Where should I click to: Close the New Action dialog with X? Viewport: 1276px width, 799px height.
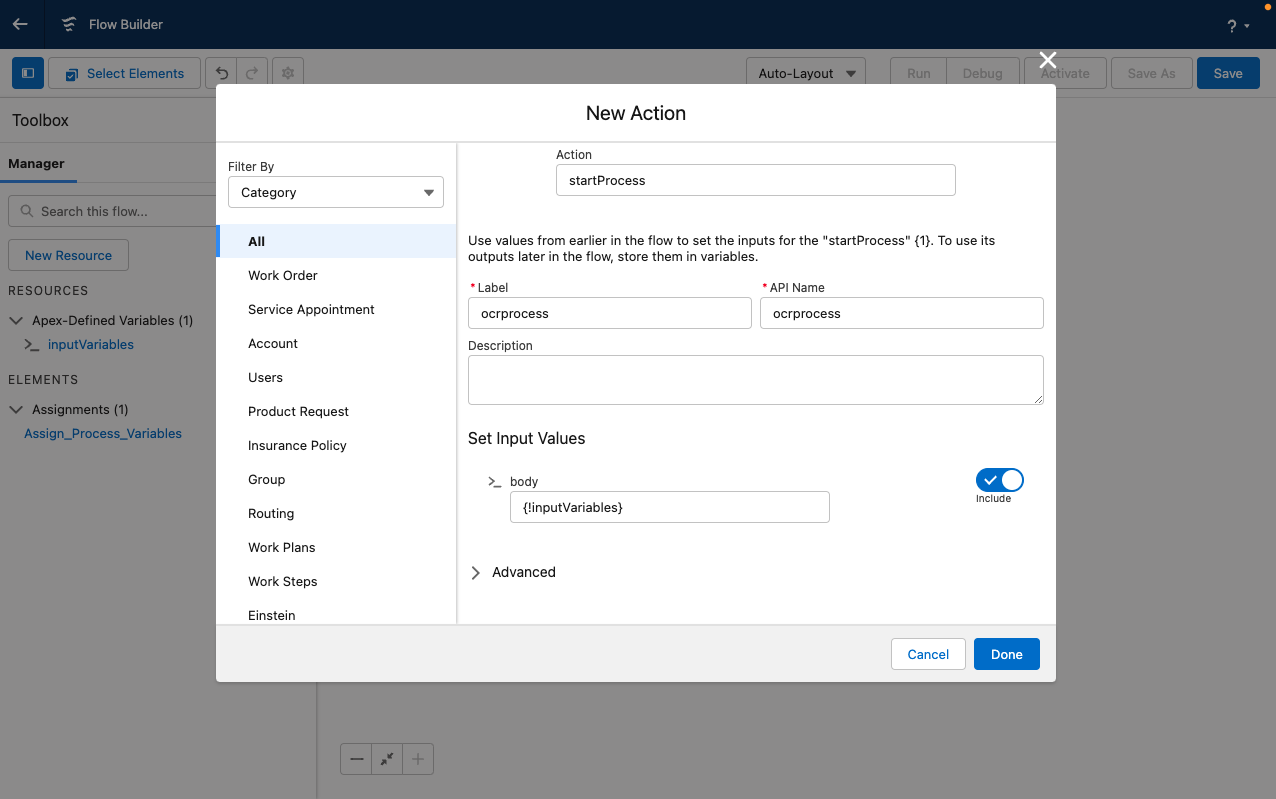[1047, 61]
